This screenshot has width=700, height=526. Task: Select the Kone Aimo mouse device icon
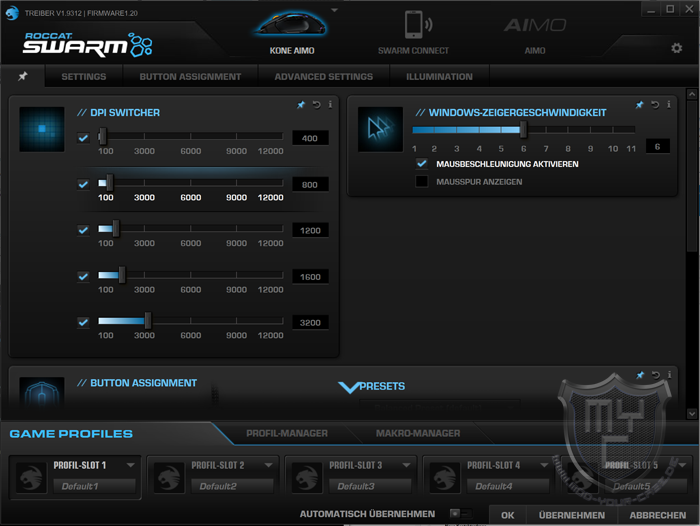(292, 25)
